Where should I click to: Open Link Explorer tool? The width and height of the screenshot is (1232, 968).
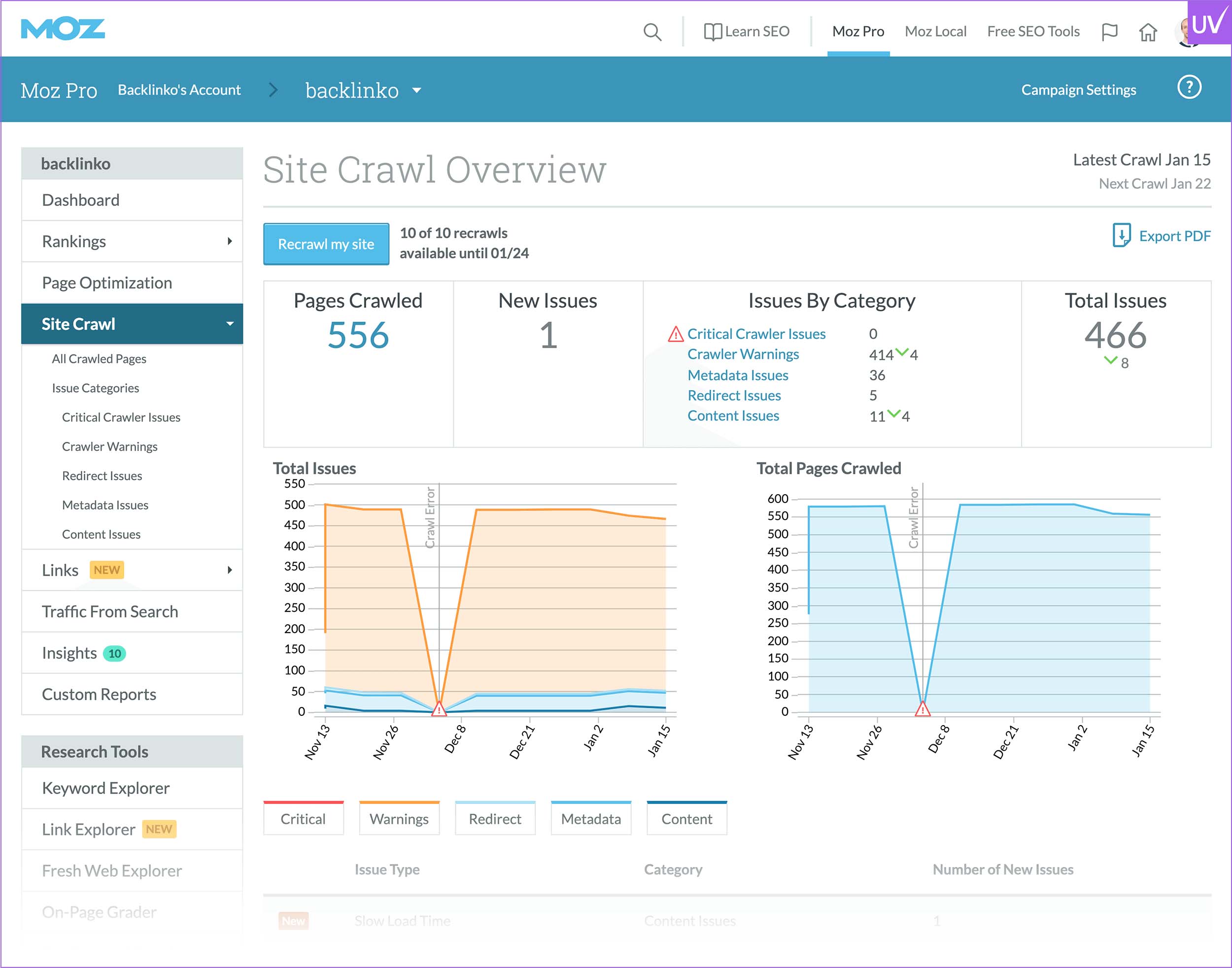pos(132,830)
